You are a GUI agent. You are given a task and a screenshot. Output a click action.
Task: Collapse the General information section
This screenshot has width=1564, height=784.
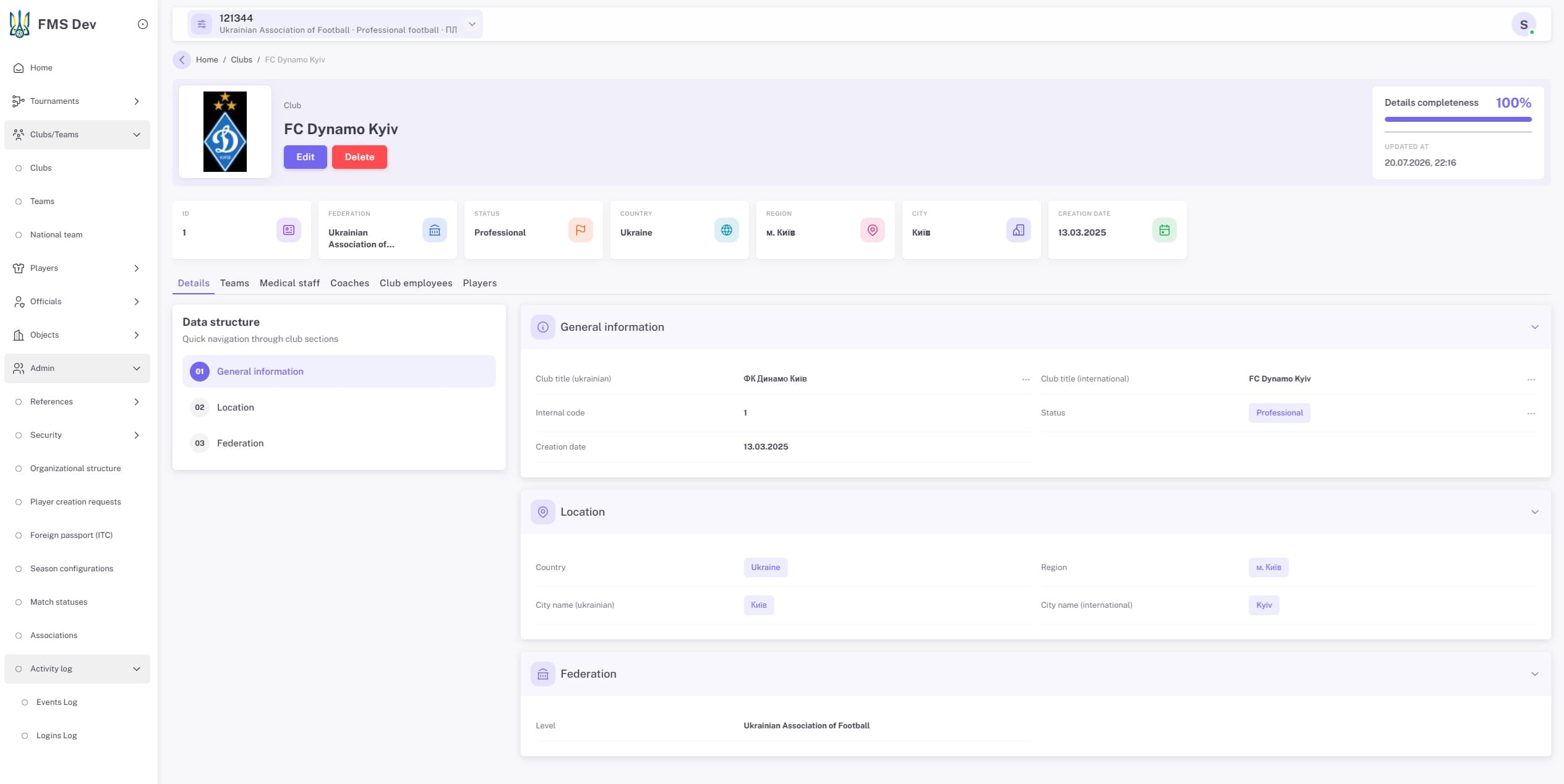point(1535,327)
